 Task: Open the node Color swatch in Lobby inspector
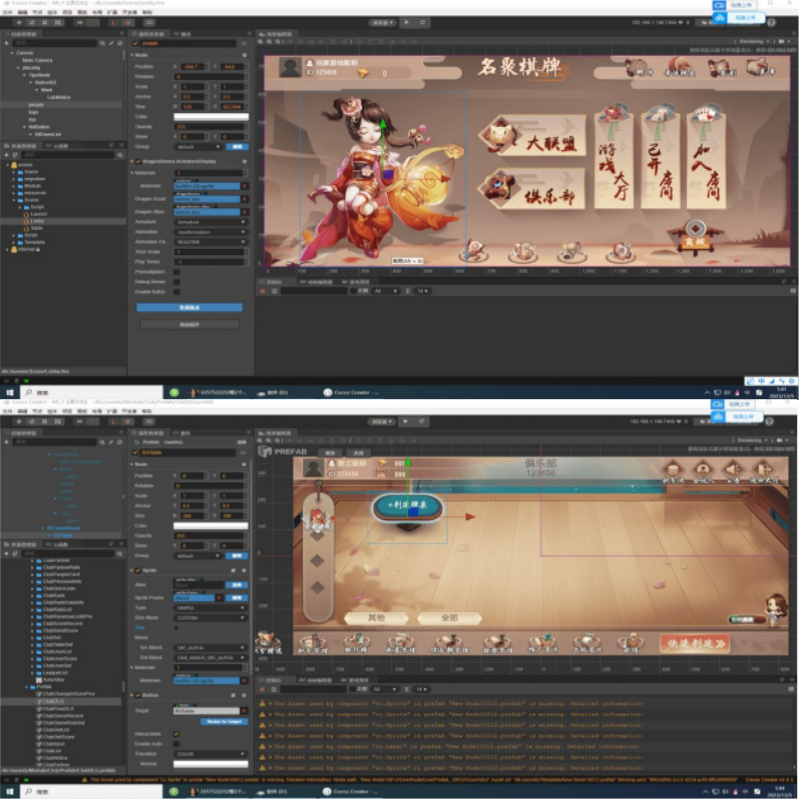click(211, 116)
